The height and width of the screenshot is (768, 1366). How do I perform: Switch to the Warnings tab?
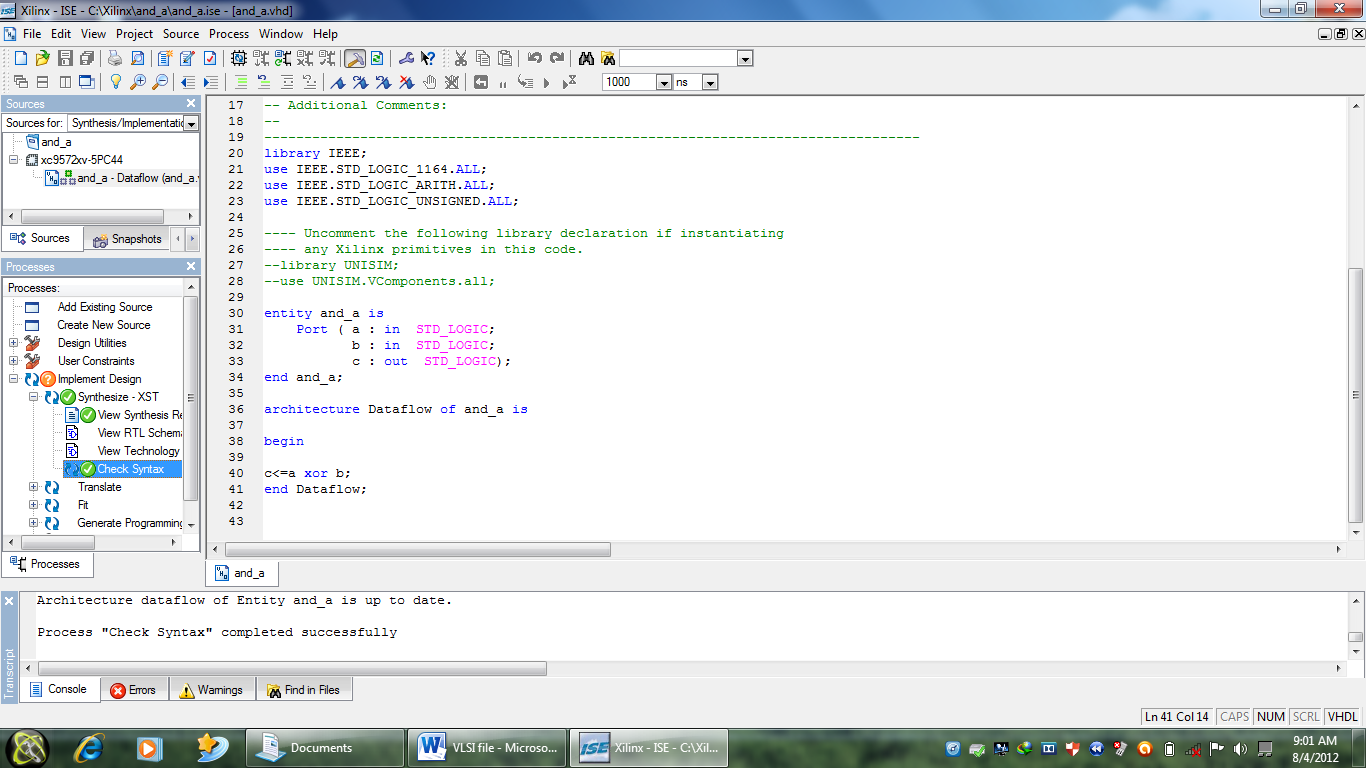click(x=212, y=689)
